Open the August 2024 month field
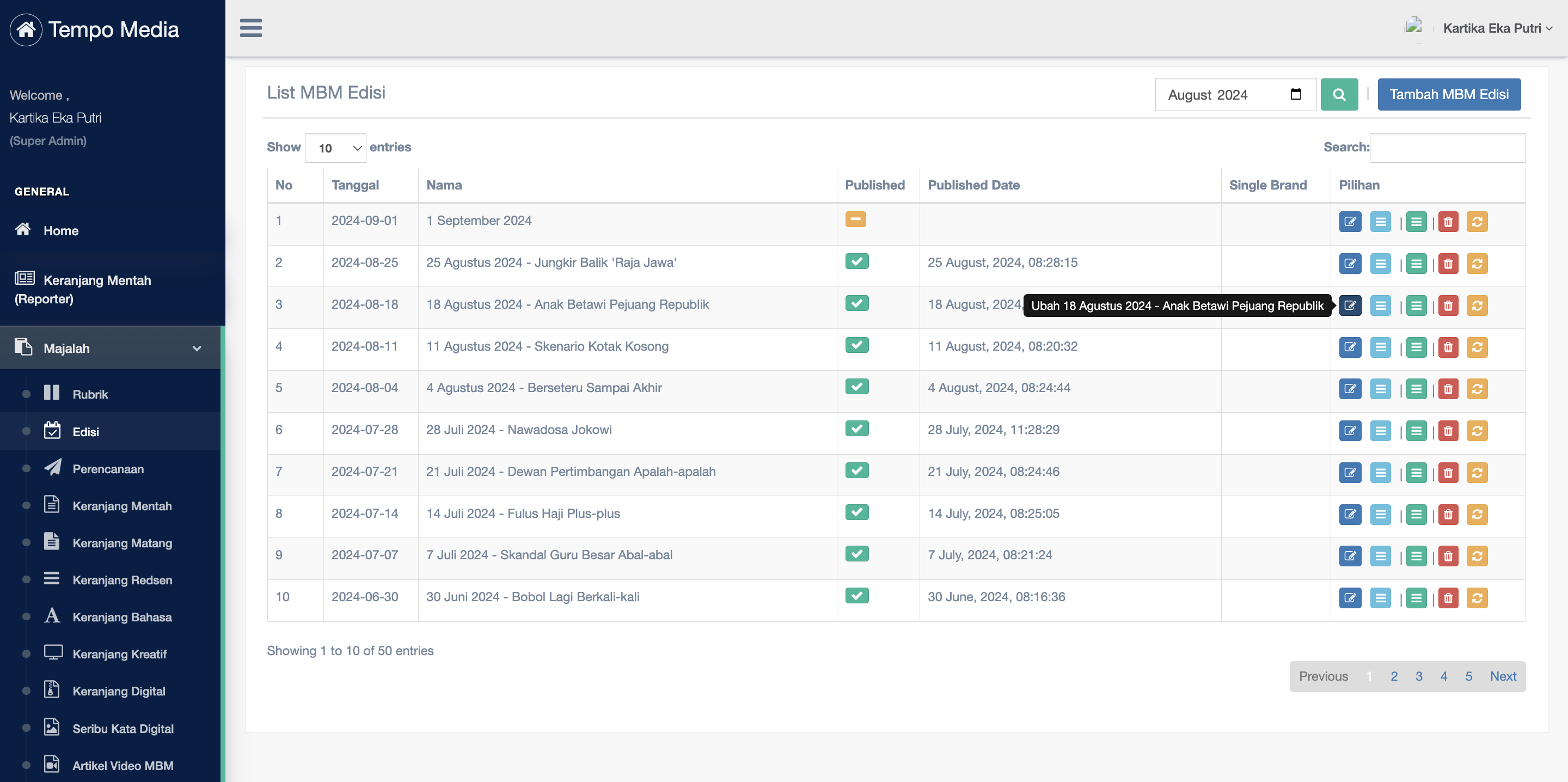This screenshot has height=782, width=1568. 1235,94
